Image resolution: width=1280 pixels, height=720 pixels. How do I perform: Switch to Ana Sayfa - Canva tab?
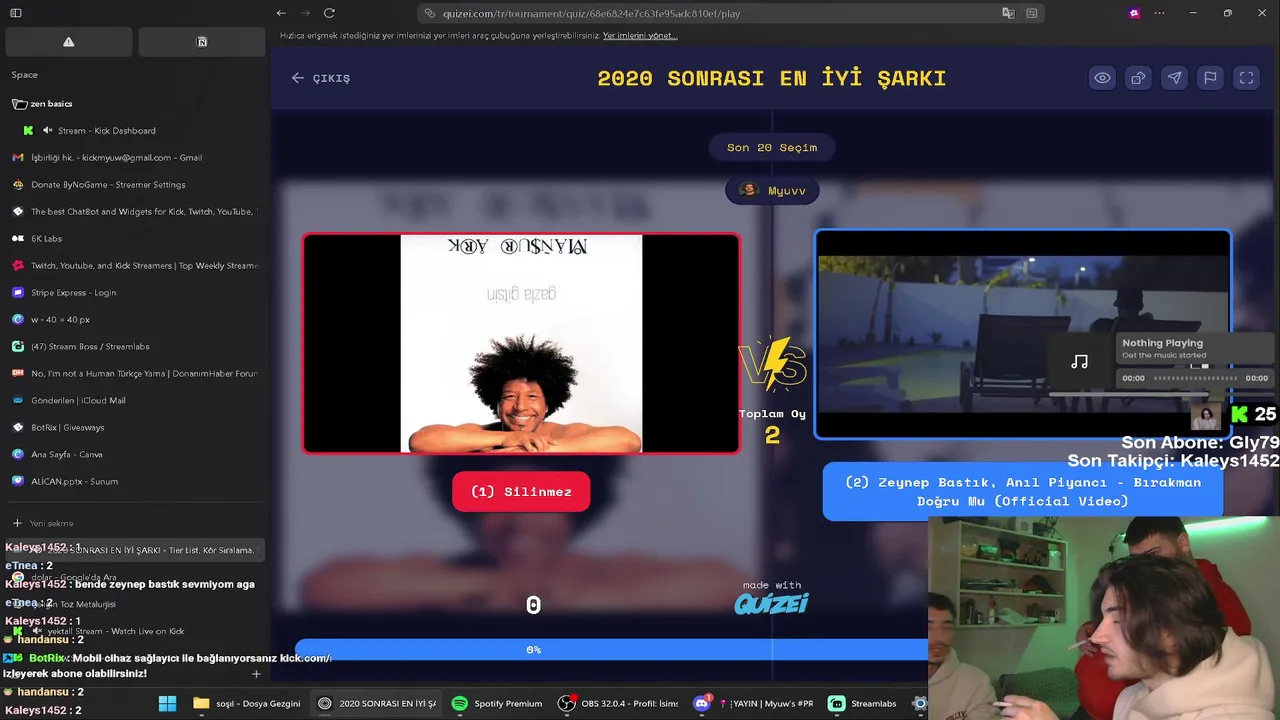[137, 455]
